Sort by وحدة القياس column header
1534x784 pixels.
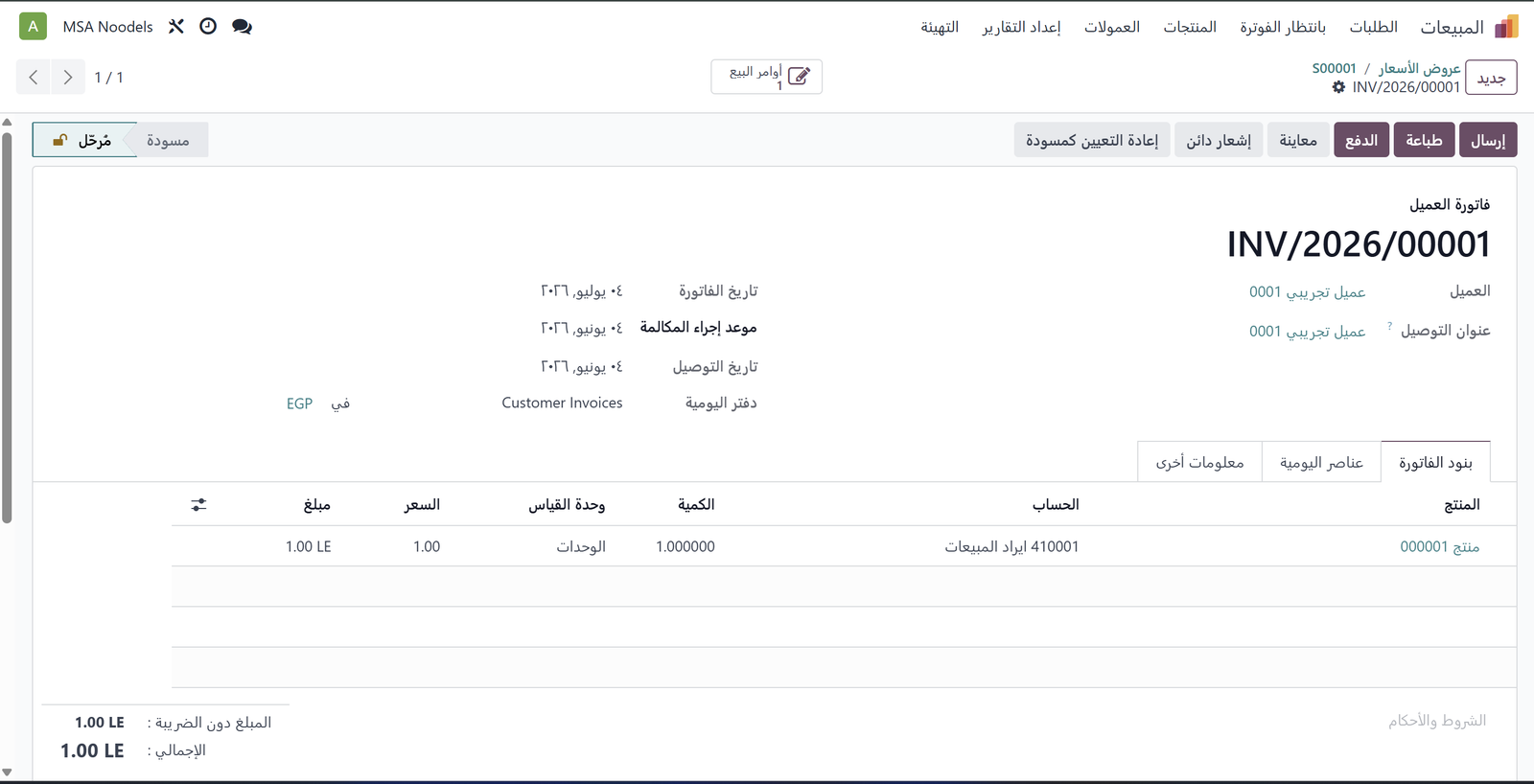tap(567, 504)
